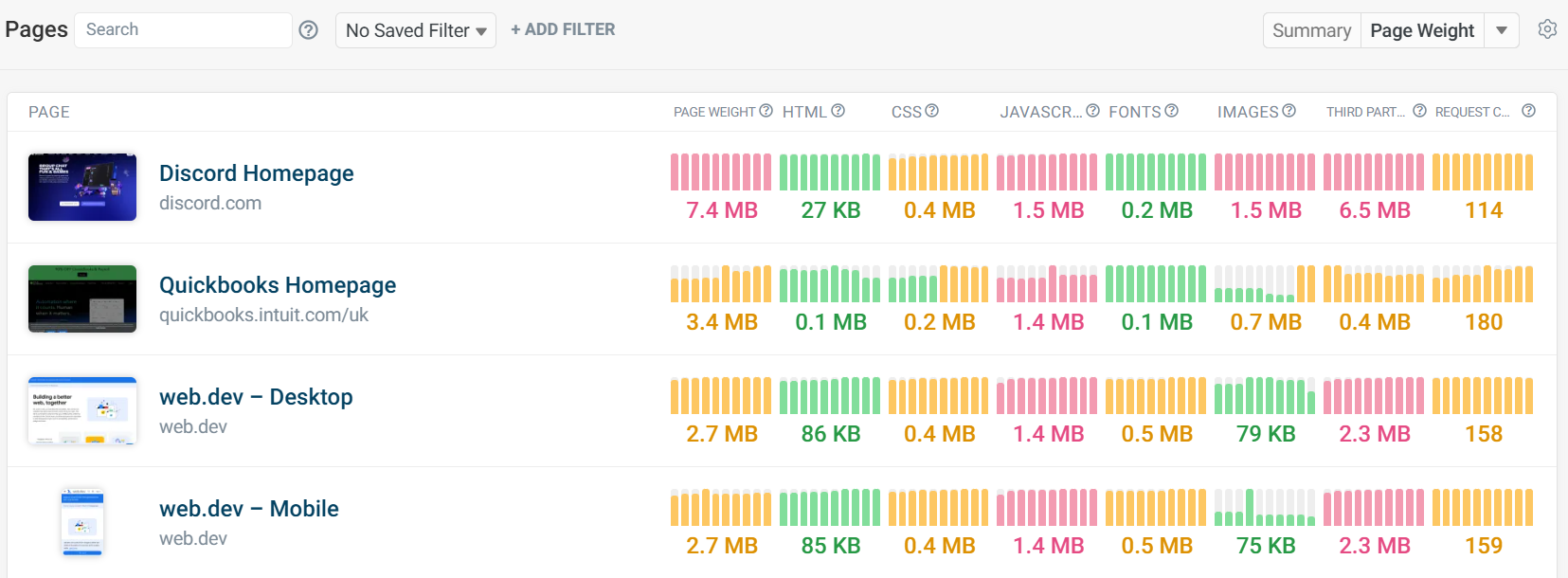The image size is (1568, 578).
Task: Sort by PAGE WEIGHT column header
Action: click(714, 112)
